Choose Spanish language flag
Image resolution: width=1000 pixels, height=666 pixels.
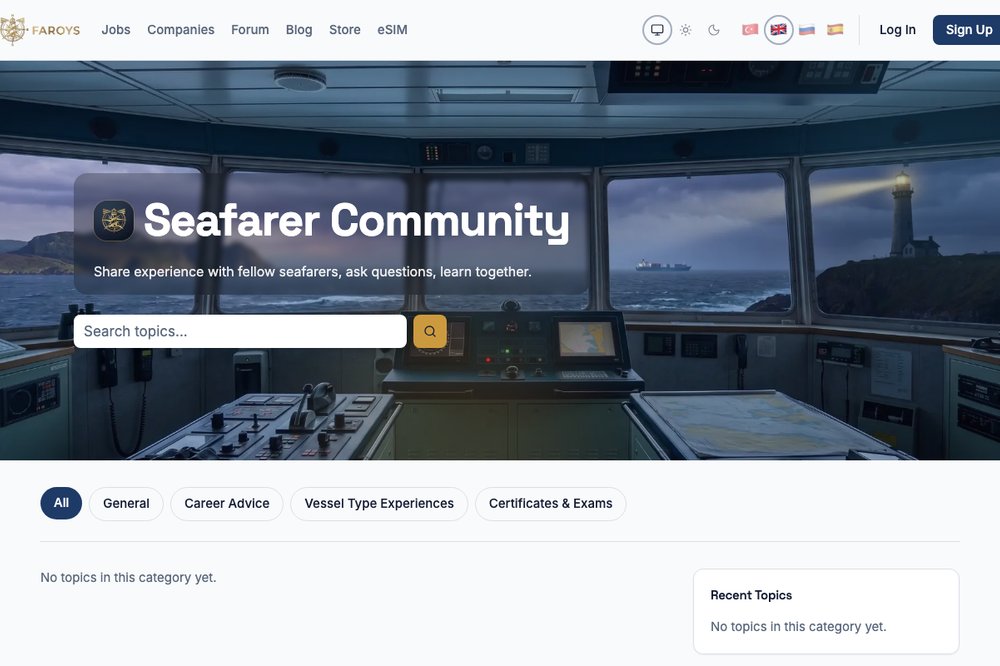(835, 29)
